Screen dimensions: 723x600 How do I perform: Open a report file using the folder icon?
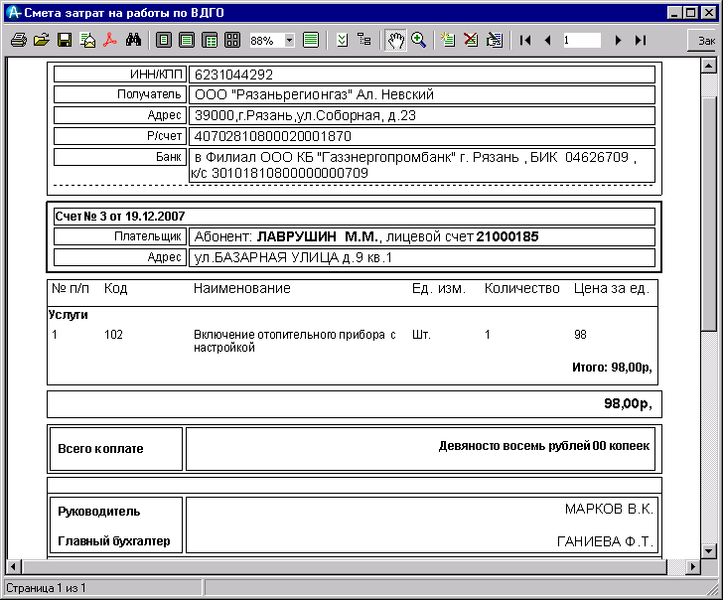[x=41, y=40]
